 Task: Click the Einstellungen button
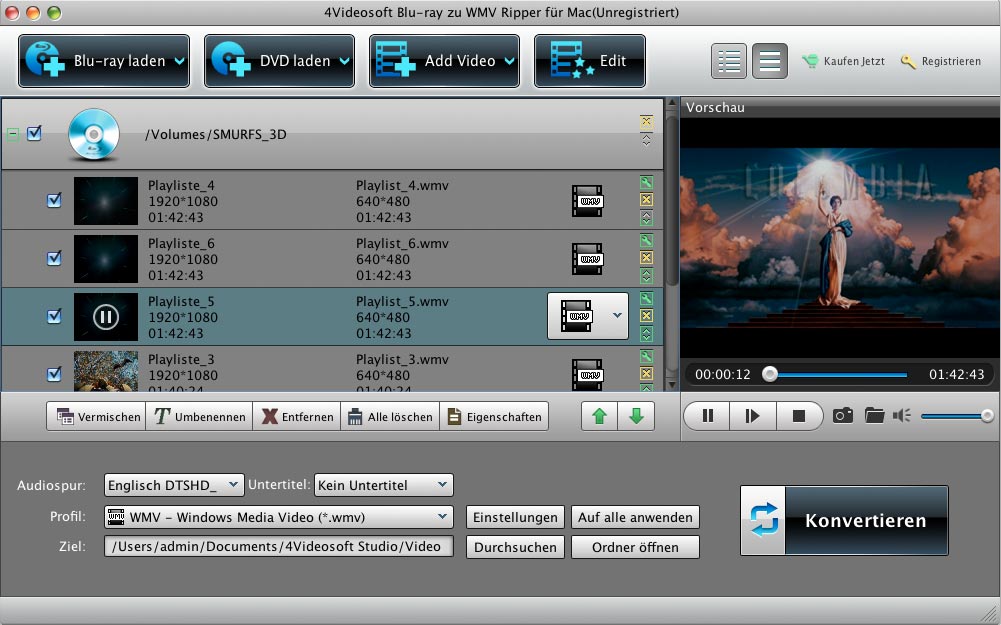tap(515, 517)
